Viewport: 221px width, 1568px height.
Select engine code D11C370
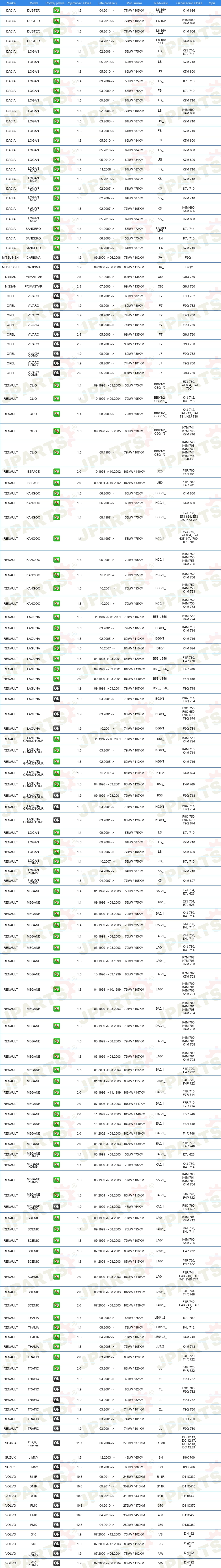189,1505
